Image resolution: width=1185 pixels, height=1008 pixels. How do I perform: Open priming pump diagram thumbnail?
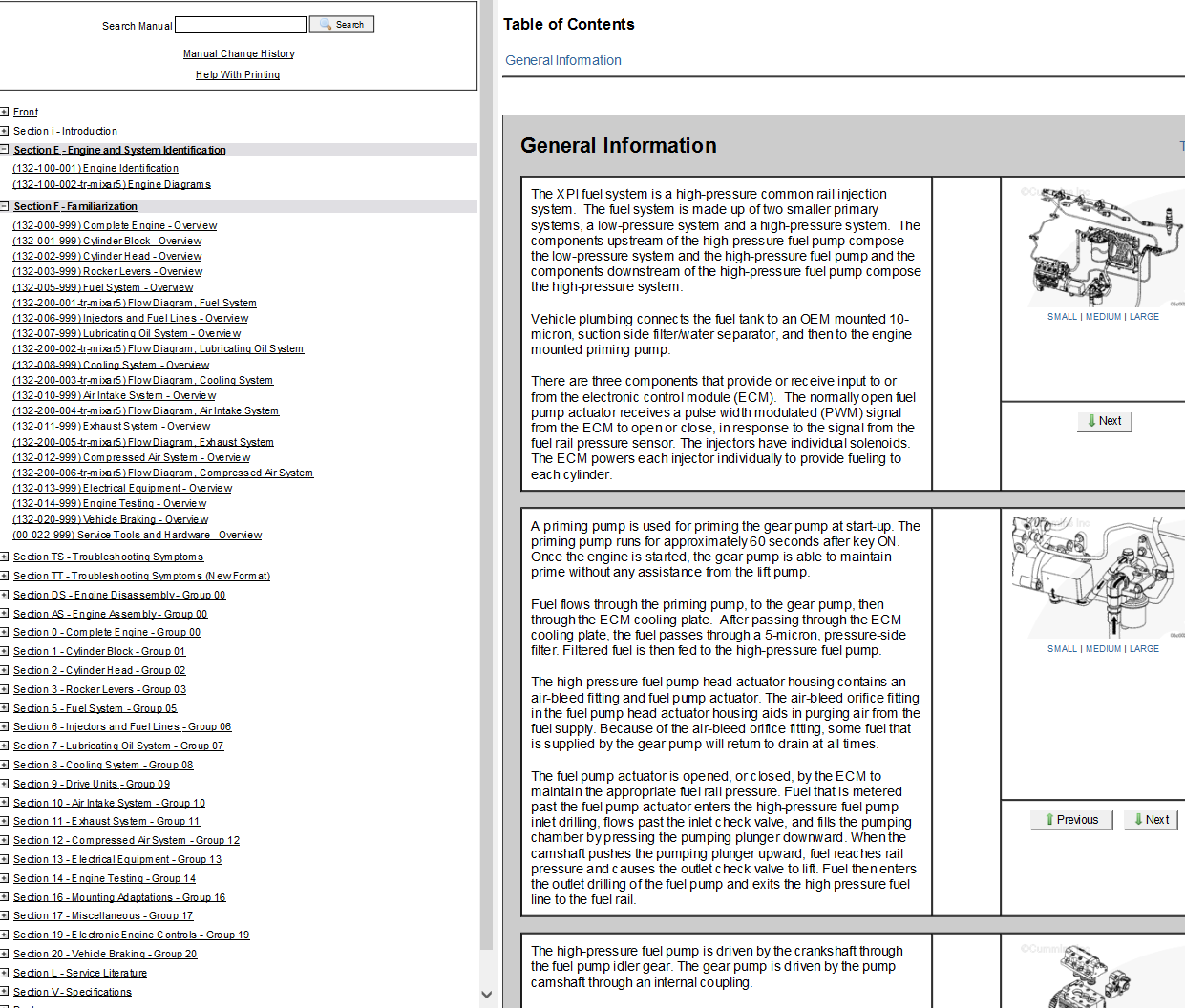point(1098,577)
